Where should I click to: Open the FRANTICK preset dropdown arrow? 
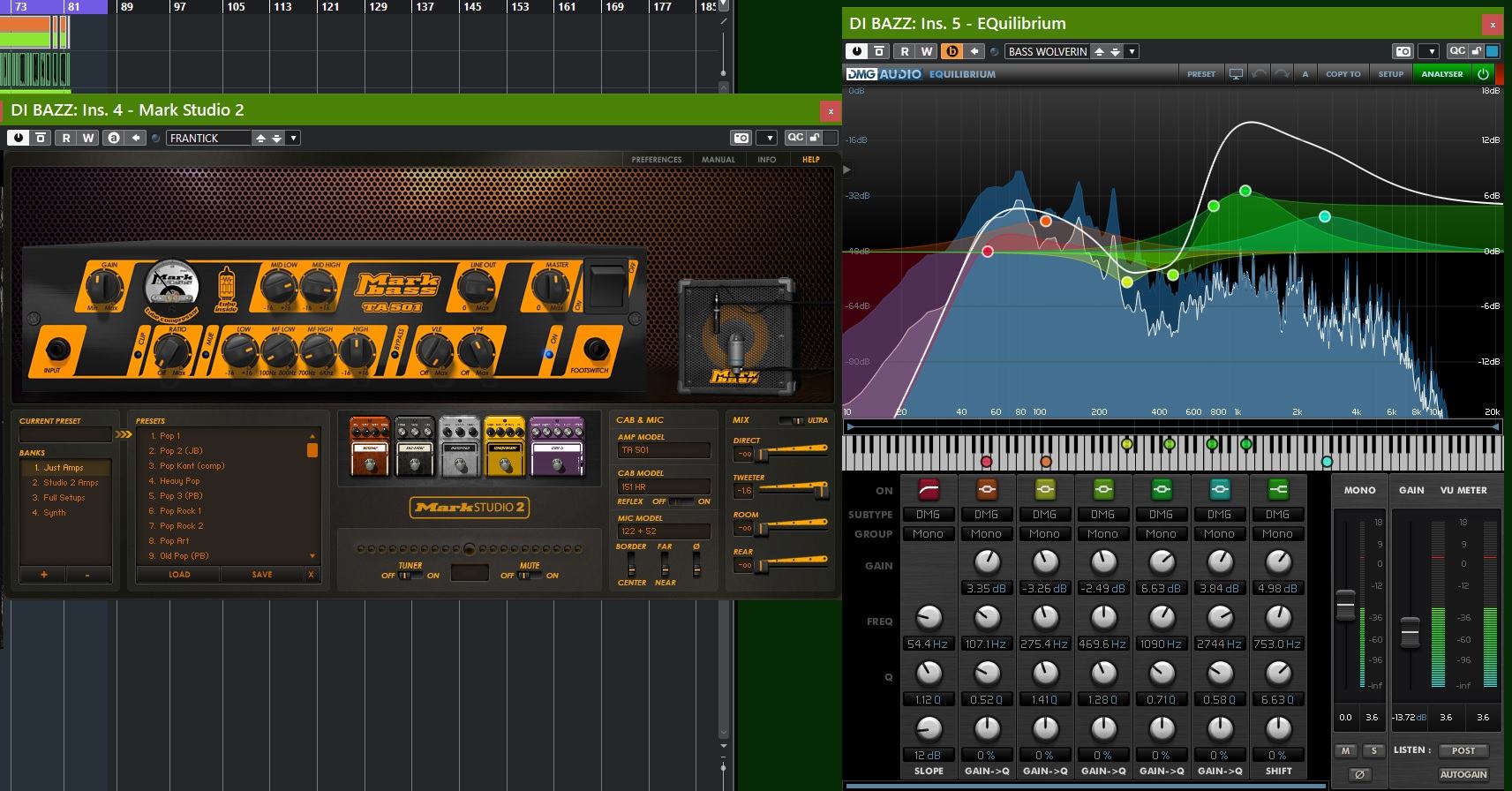[294, 138]
